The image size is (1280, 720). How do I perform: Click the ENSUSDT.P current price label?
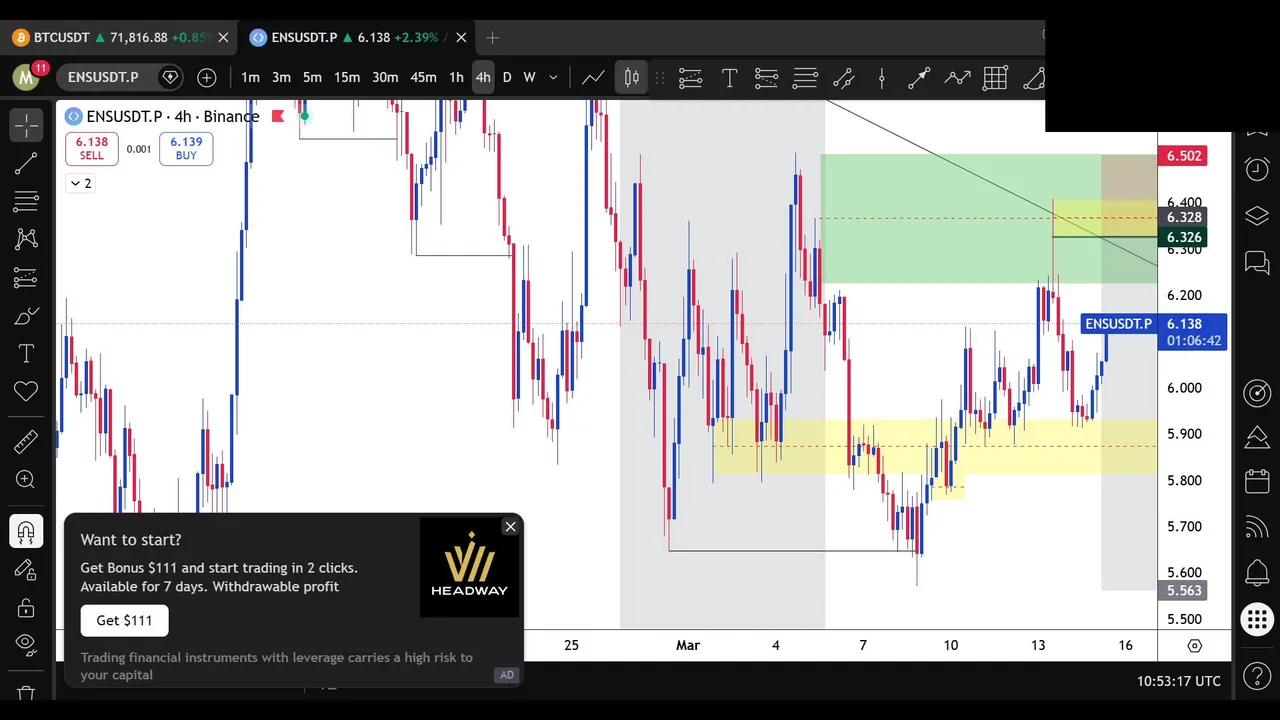(1152, 332)
